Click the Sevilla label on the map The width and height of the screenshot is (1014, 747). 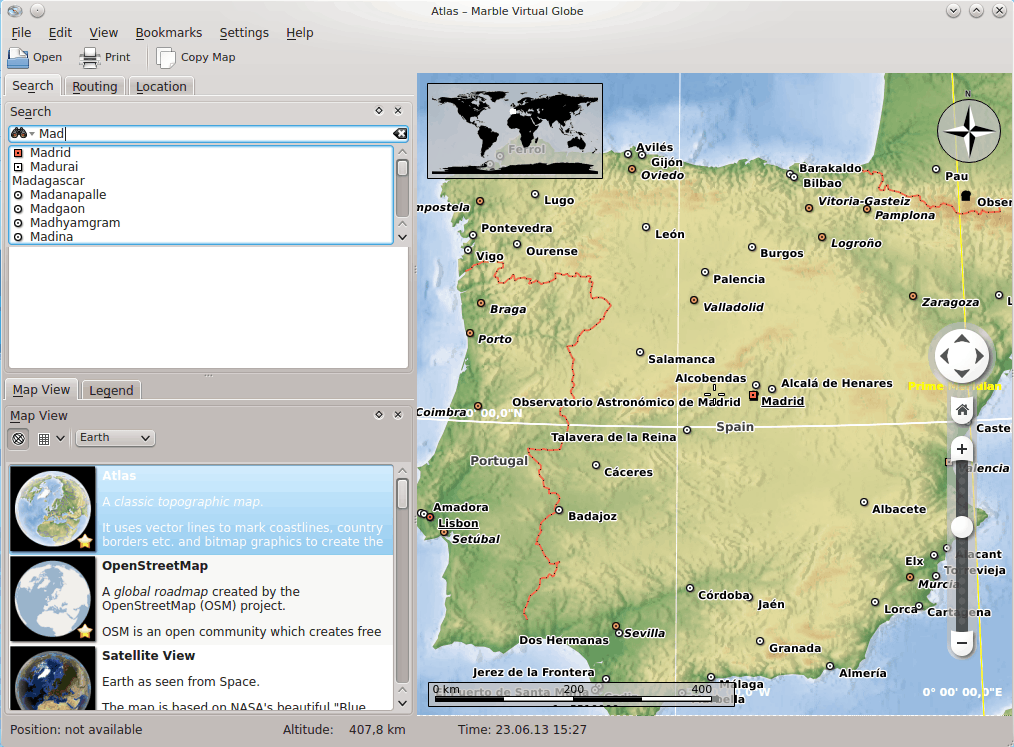coord(644,633)
